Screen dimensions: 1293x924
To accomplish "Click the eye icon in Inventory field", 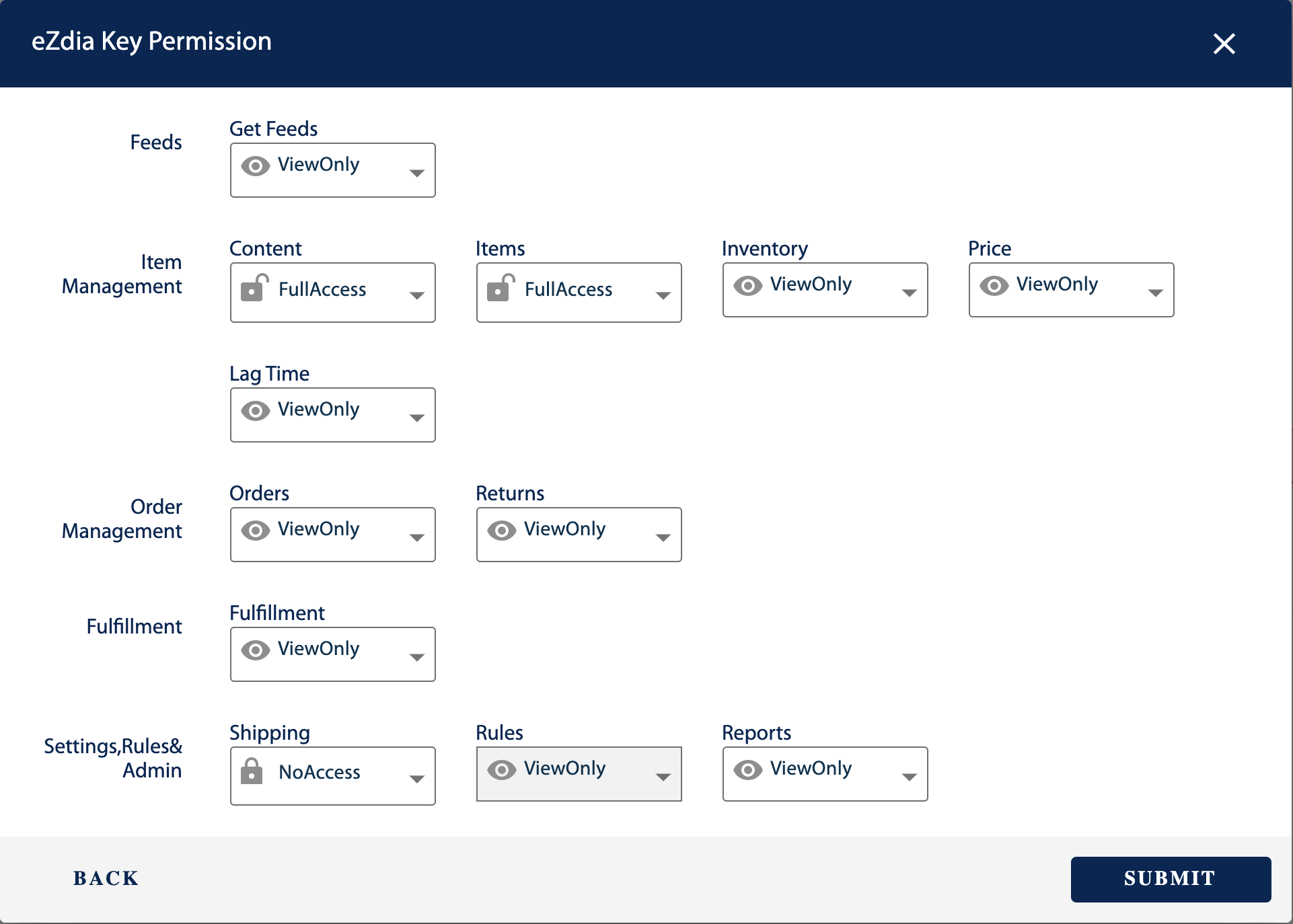I will 748,286.
